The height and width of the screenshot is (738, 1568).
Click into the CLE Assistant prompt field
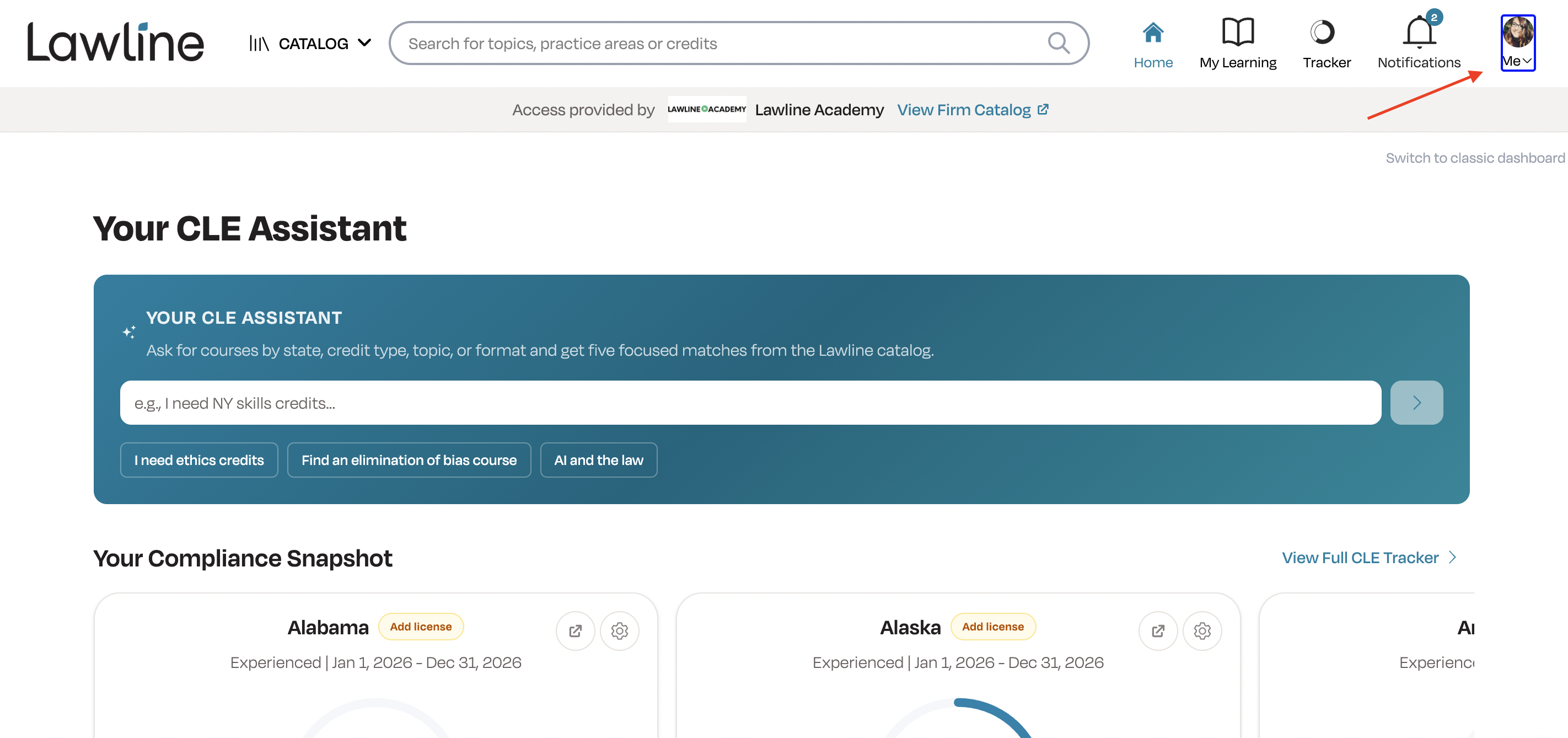pyautogui.click(x=750, y=403)
